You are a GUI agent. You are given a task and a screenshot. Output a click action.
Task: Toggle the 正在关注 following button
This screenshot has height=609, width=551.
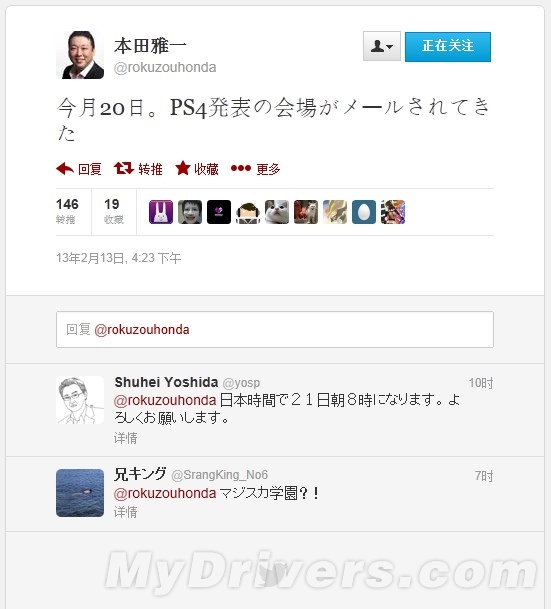[x=448, y=47]
